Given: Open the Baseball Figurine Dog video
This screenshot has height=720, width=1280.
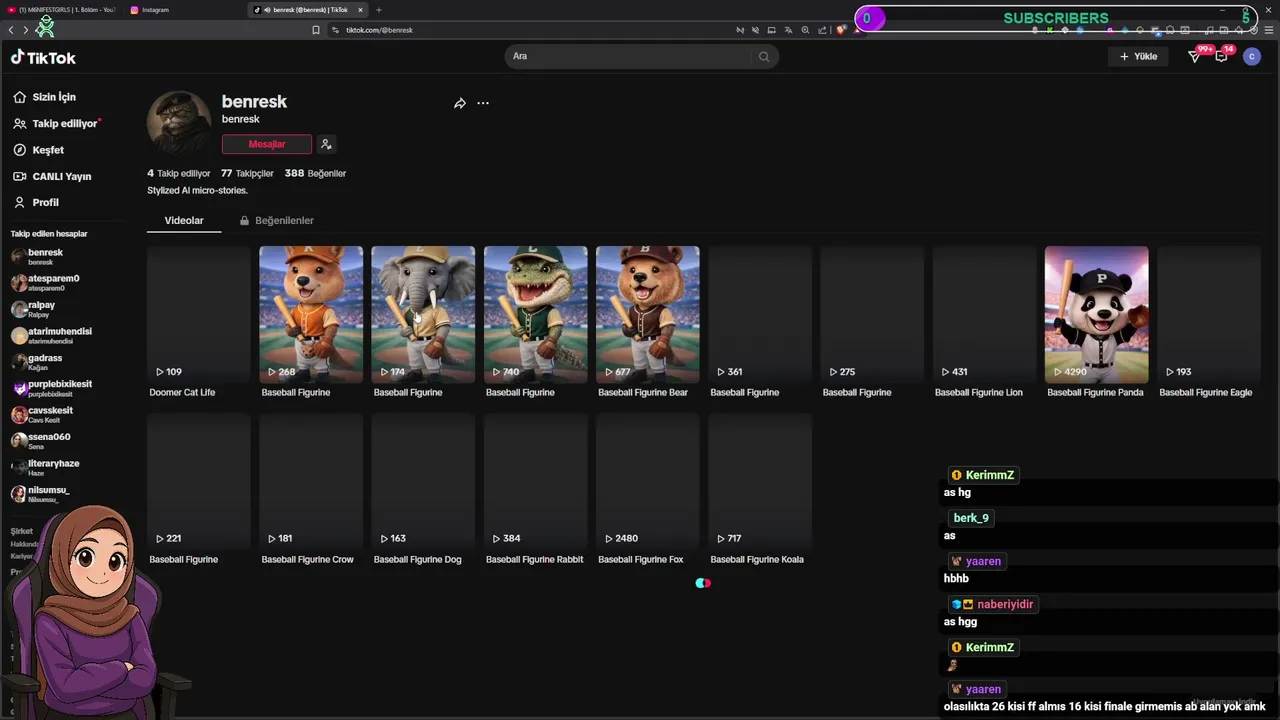Looking at the screenshot, I should pyautogui.click(x=423, y=481).
